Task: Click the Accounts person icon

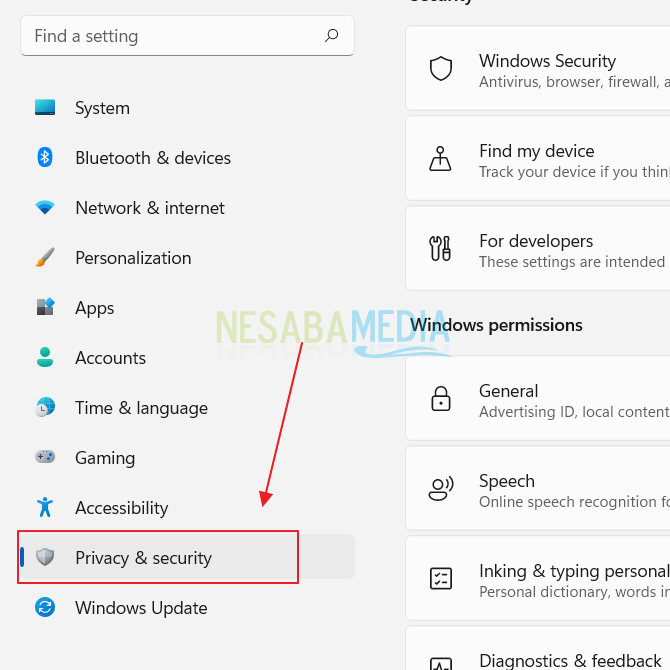Action: coord(45,358)
